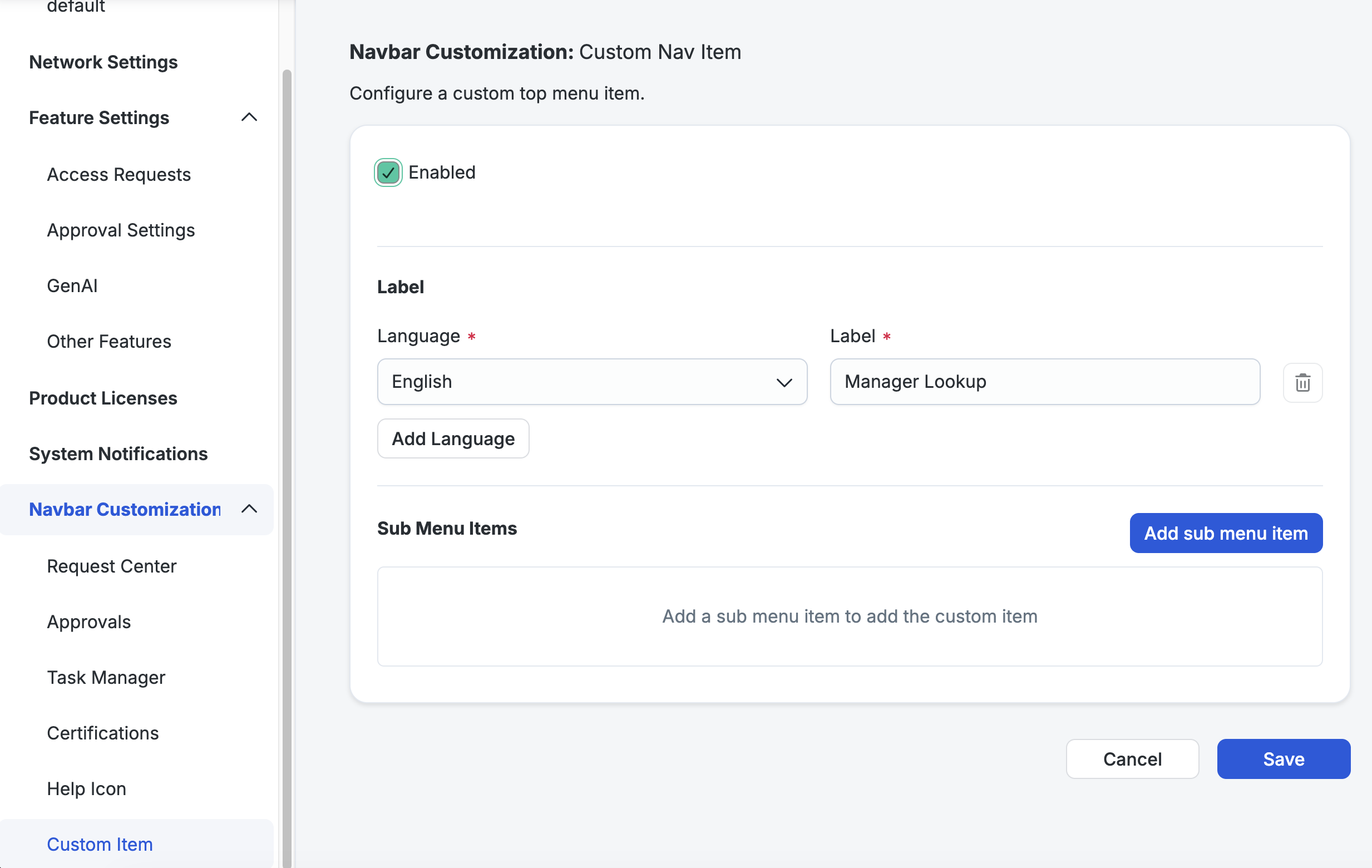Save the custom nav item
Viewport: 1372px width, 868px height.
point(1283,758)
